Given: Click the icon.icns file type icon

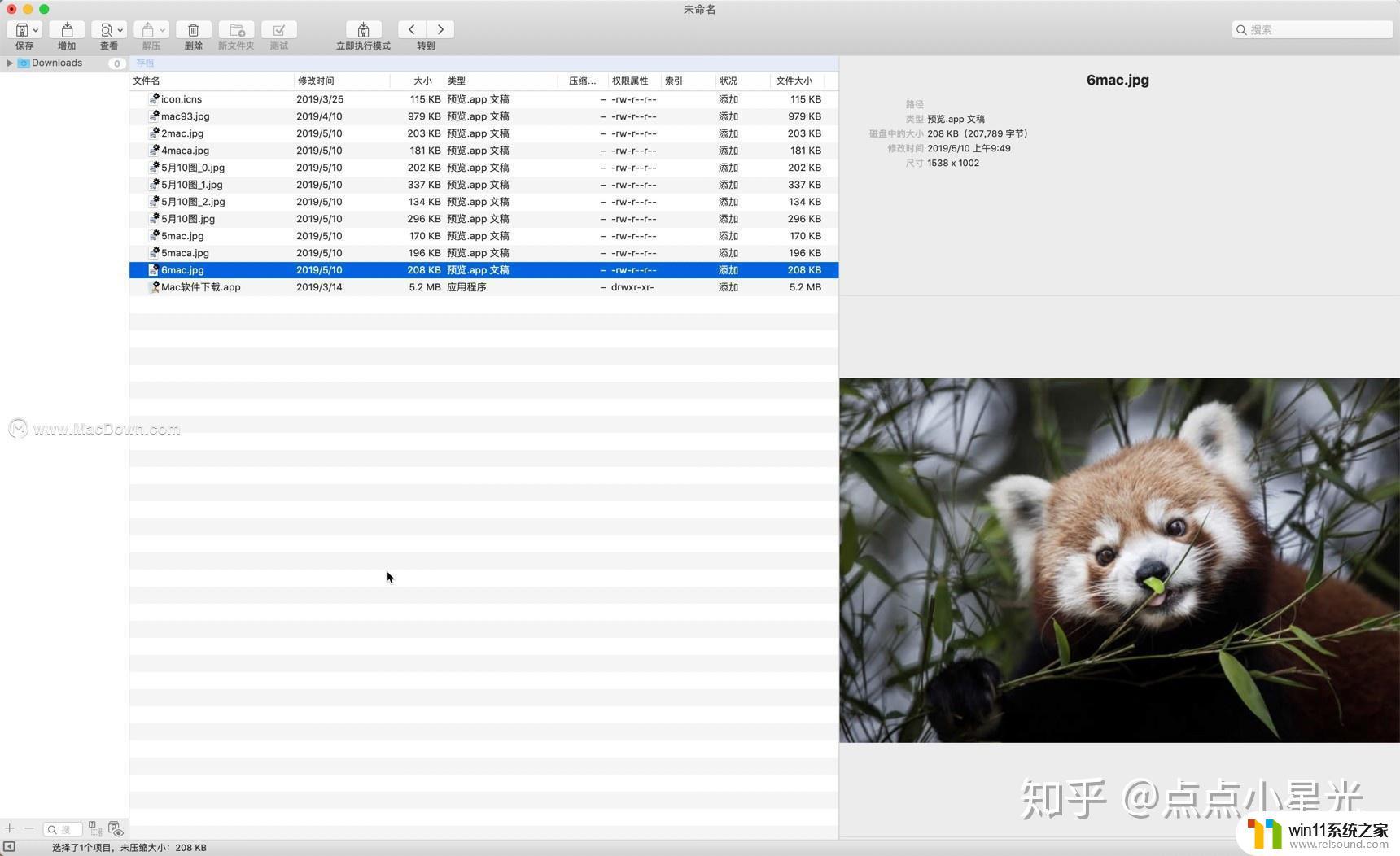Looking at the screenshot, I should pyautogui.click(x=154, y=99).
